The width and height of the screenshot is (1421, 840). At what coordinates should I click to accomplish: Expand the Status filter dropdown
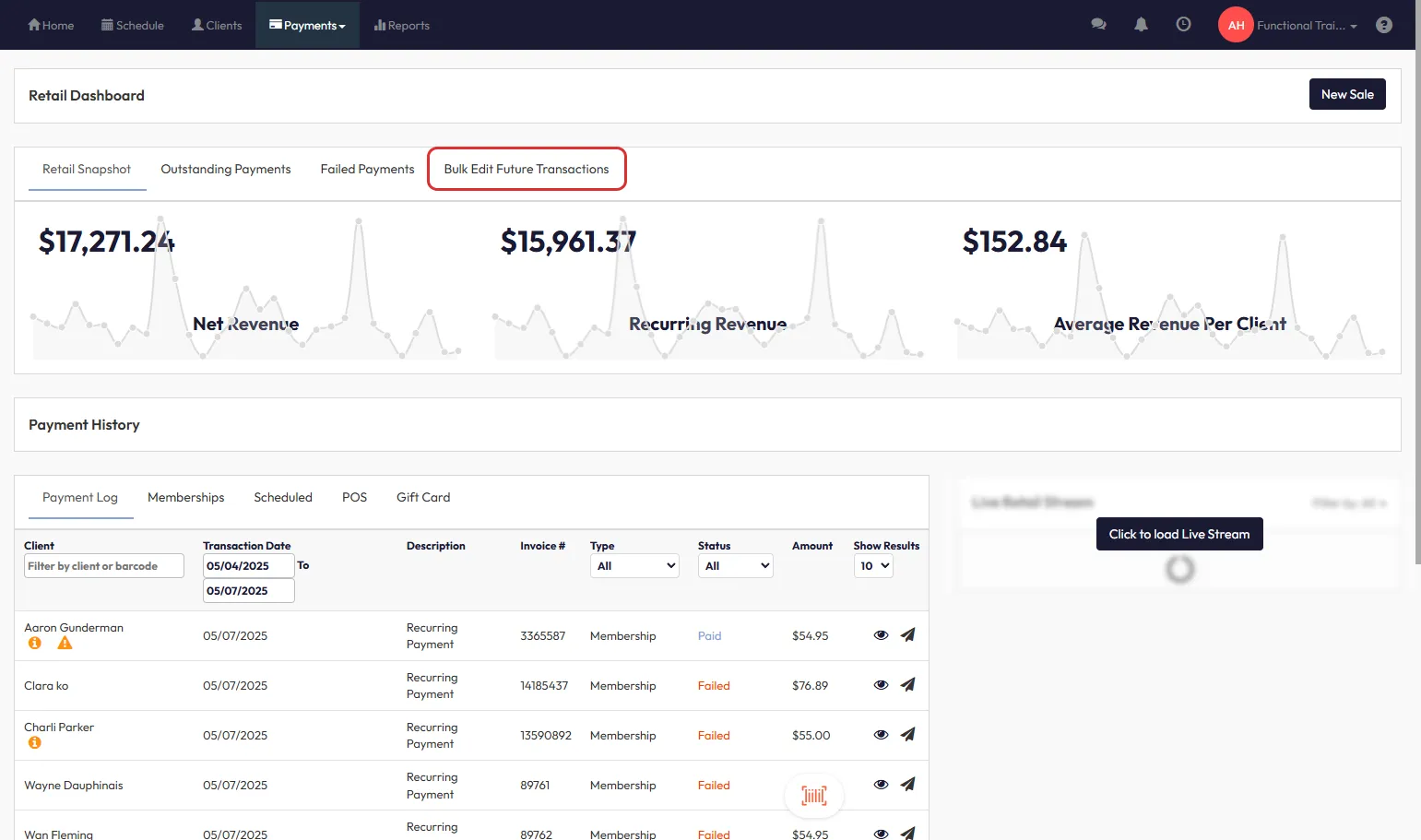point(735,566)
